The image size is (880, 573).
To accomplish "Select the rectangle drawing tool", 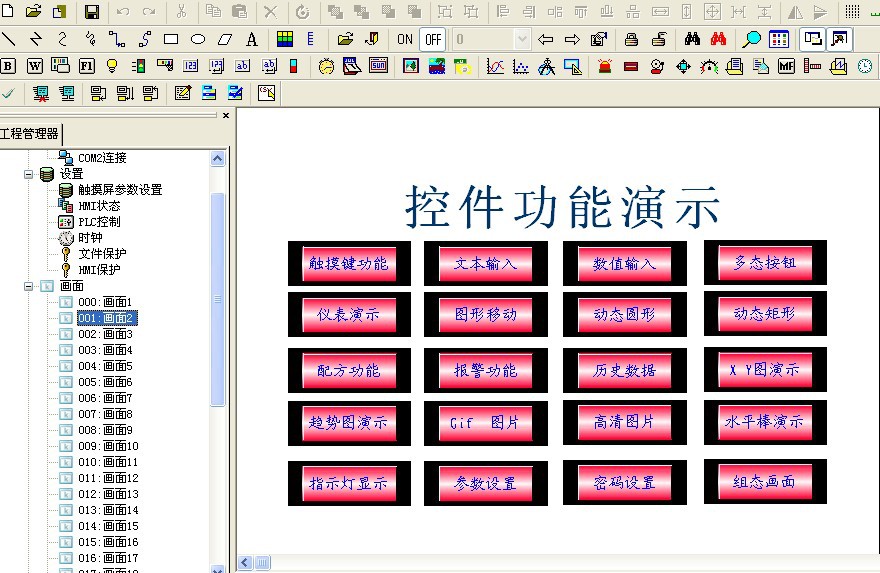I will tap(171, 40).
